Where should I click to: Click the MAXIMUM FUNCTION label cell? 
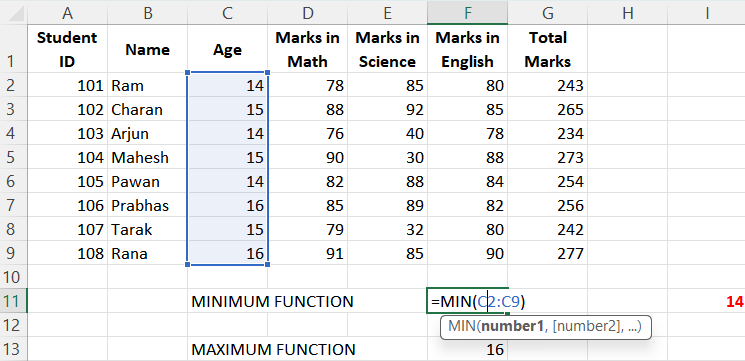273,350
